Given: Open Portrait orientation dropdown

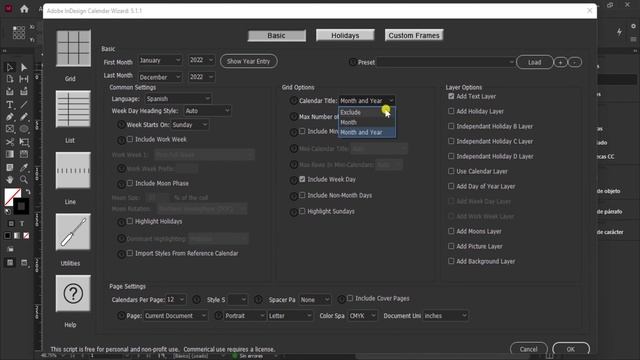Looking at the screenshot, I should click(245, 316).
